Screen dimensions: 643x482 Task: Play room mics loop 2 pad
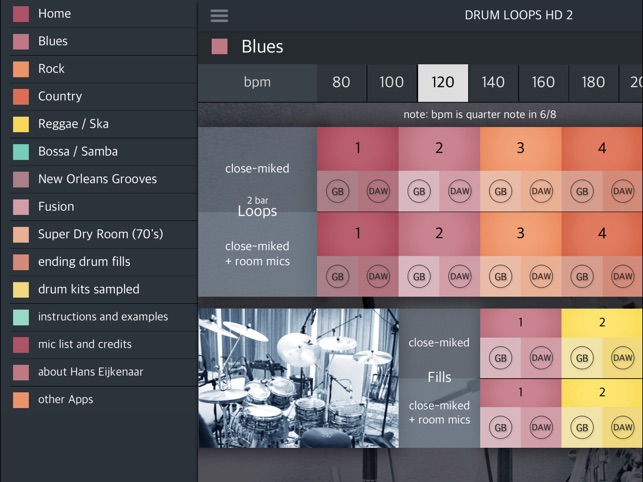point(439,234)
